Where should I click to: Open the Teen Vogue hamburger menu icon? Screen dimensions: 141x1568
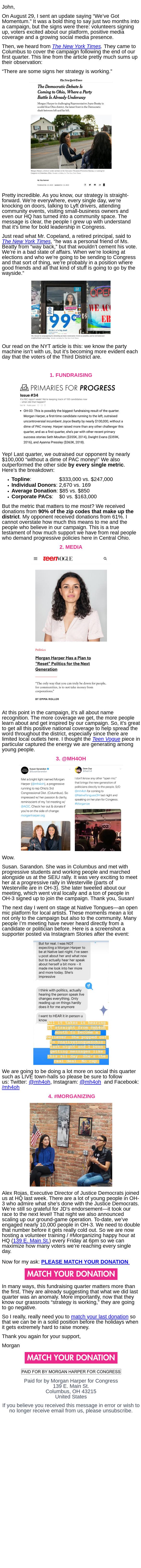point(35,558)
